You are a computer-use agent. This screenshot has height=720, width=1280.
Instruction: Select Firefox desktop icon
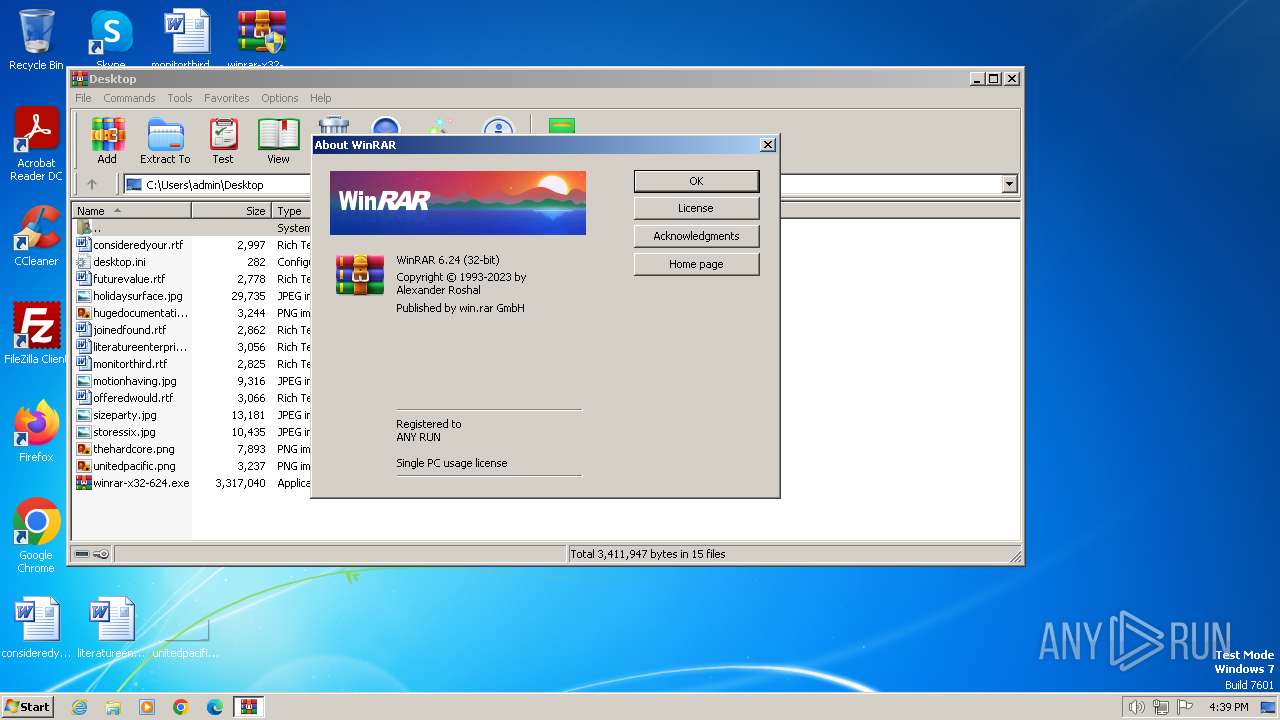point(36,432)
